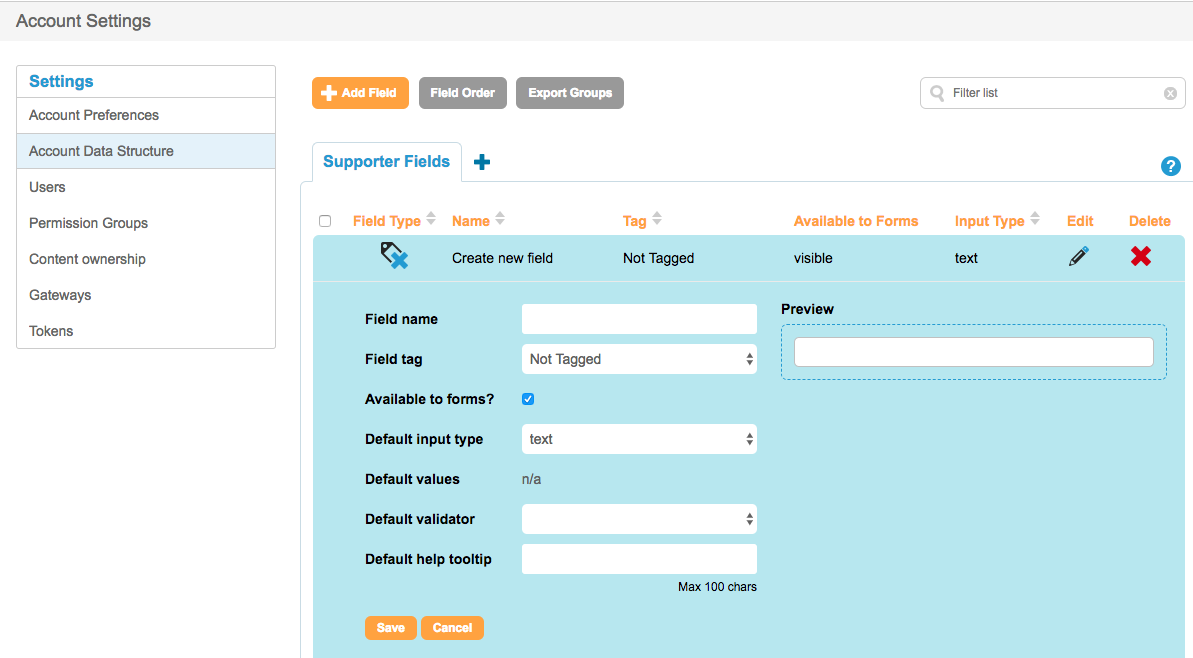Click the blue help question mark icon

coord(1171,166)
